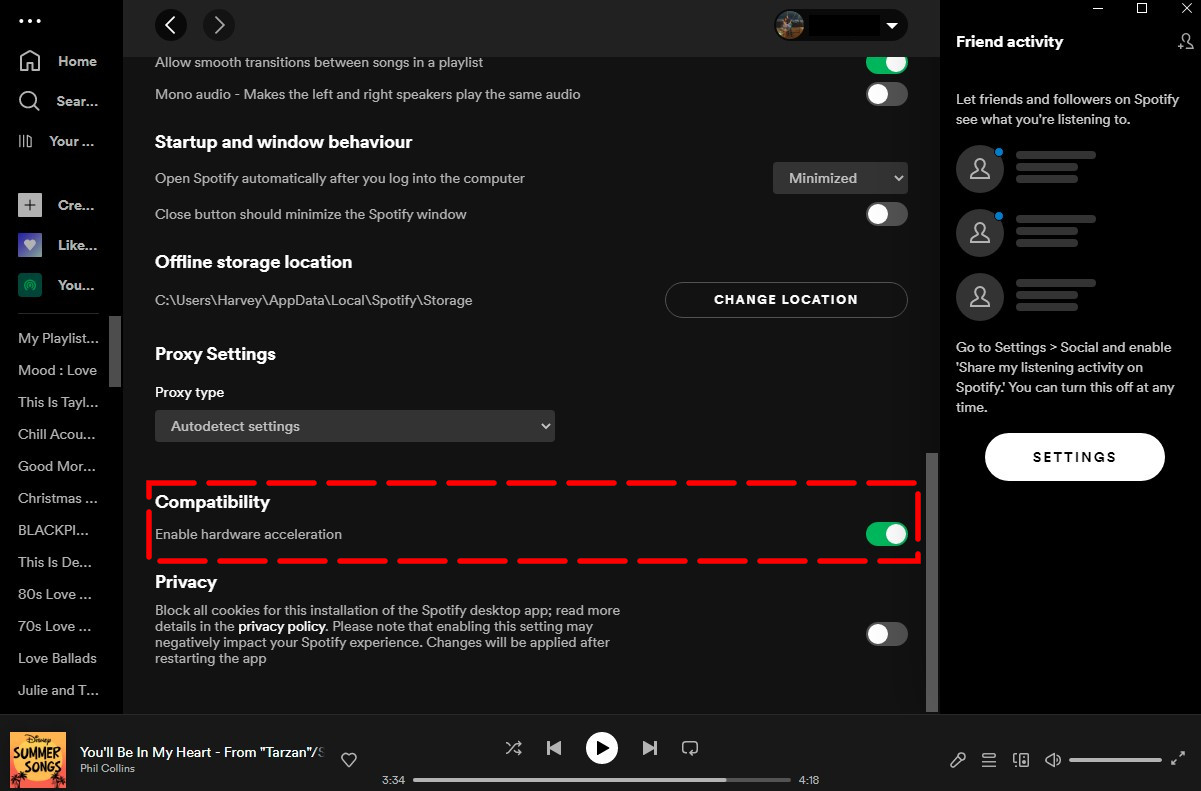This screenshot has height=791, width=1201.
Task: Enter full screen mode
Action: coord(1178,760)
